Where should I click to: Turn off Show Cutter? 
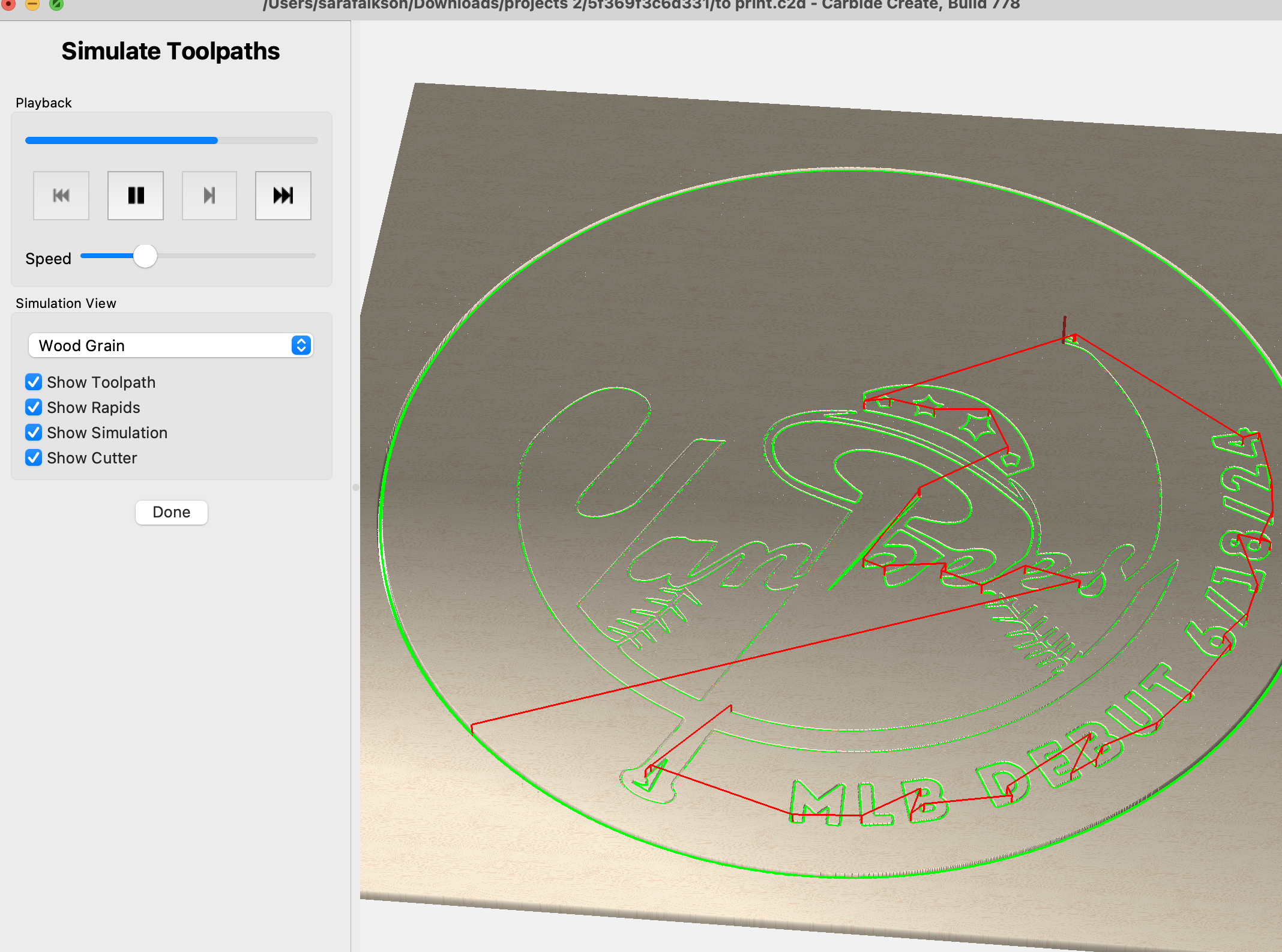(34, 458)
